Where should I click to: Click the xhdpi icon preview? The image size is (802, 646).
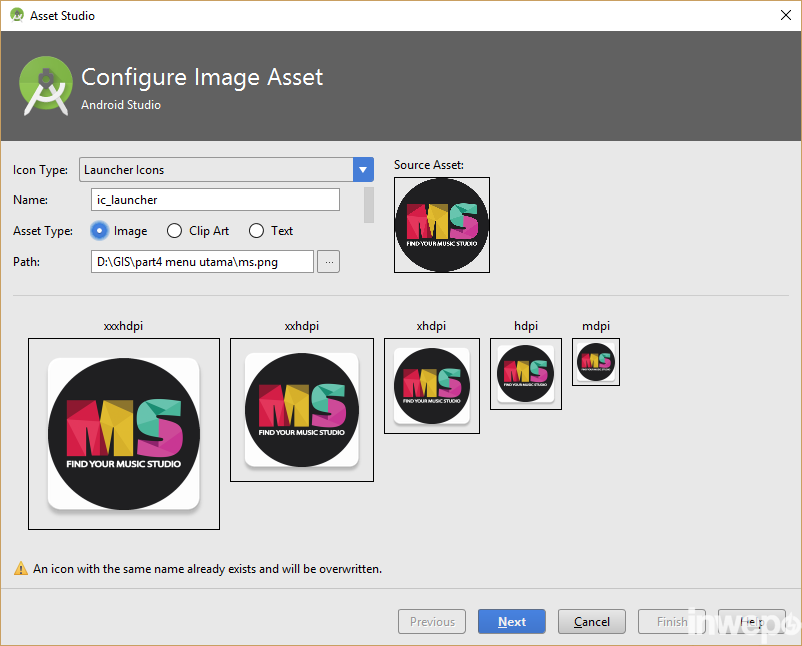432,385
